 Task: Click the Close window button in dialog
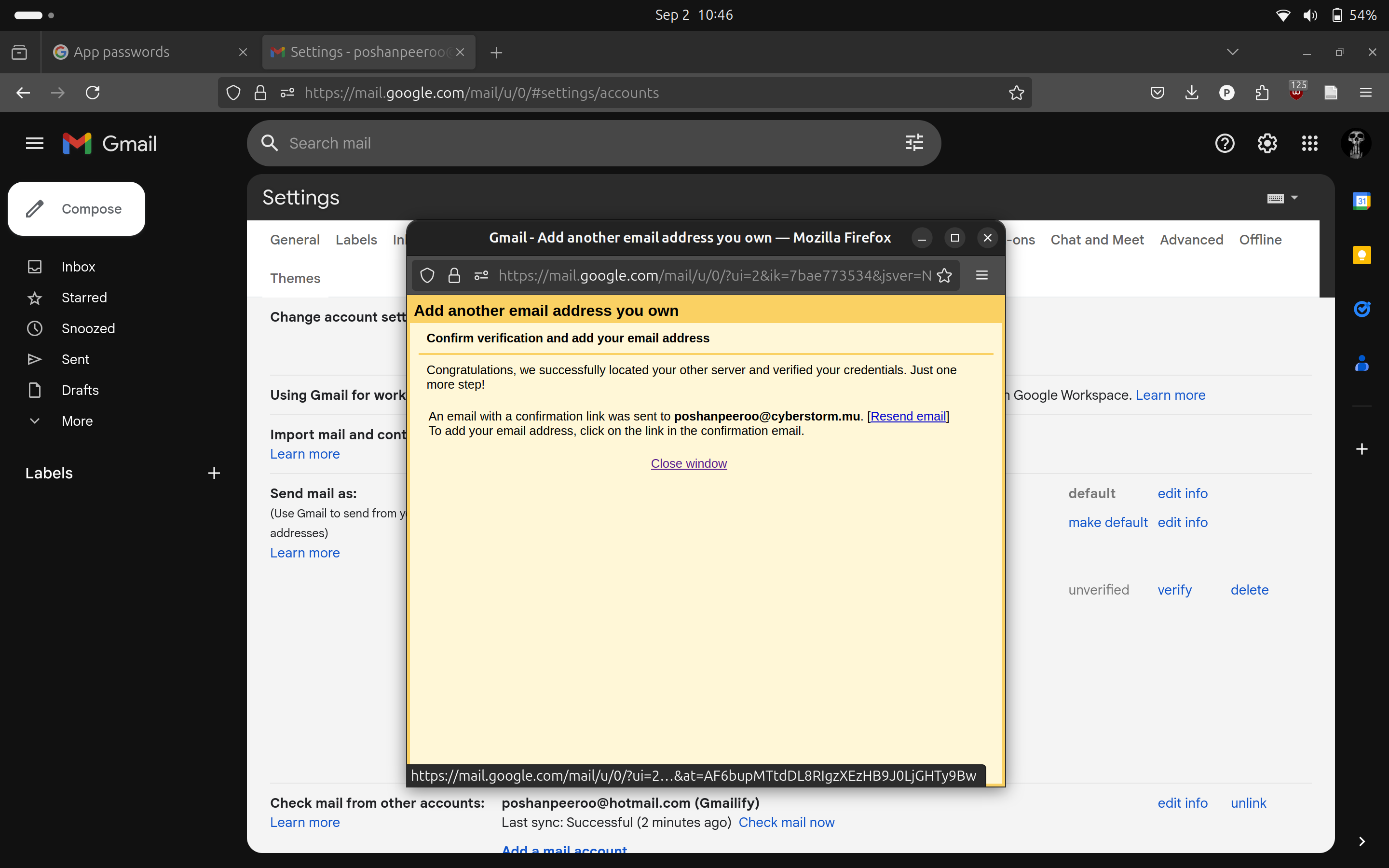tap(688, 462)
